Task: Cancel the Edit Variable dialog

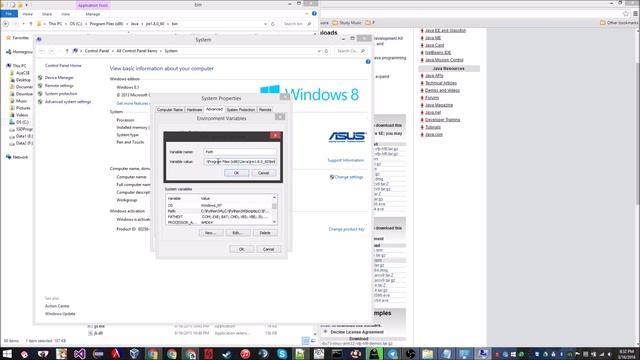Action: pyautogui.click(x=263, y=173)
